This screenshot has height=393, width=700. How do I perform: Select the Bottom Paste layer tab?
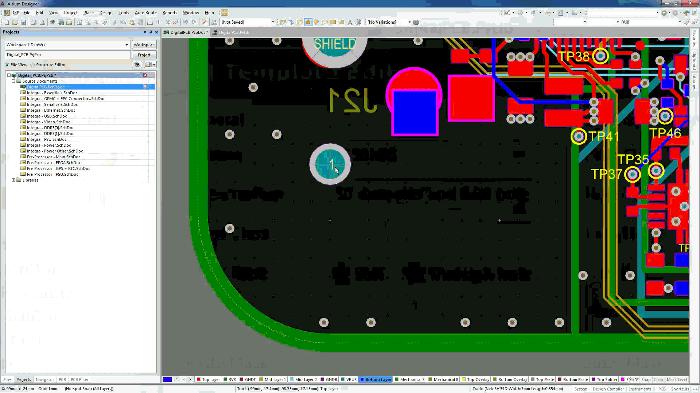(574, 380)
